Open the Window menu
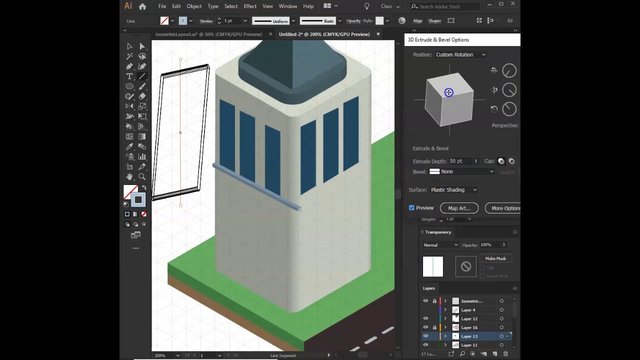Viewport: 640px width, 360px height. click(288, 6)
